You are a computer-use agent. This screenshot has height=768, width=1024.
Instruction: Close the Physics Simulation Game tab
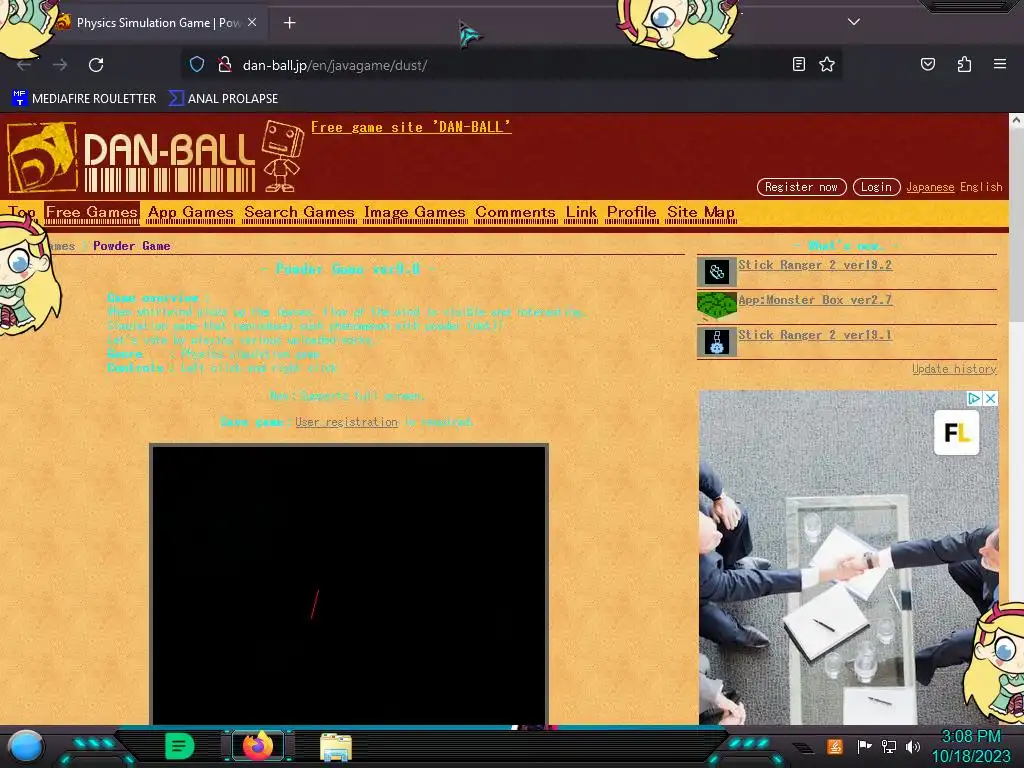[252, 22]
